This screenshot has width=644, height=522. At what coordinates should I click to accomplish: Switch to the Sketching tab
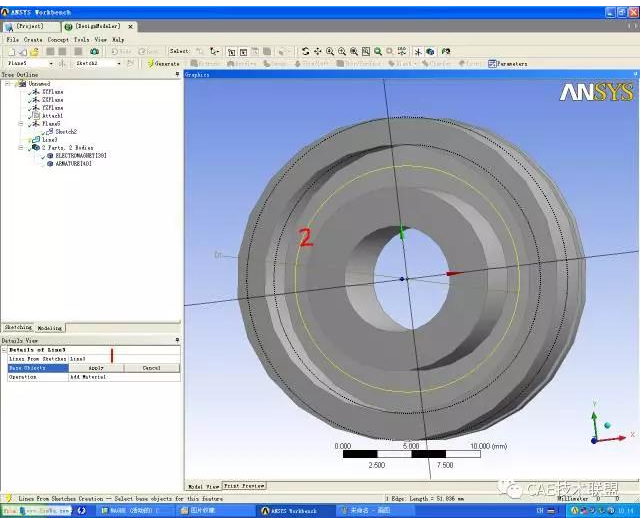(18, 328)
